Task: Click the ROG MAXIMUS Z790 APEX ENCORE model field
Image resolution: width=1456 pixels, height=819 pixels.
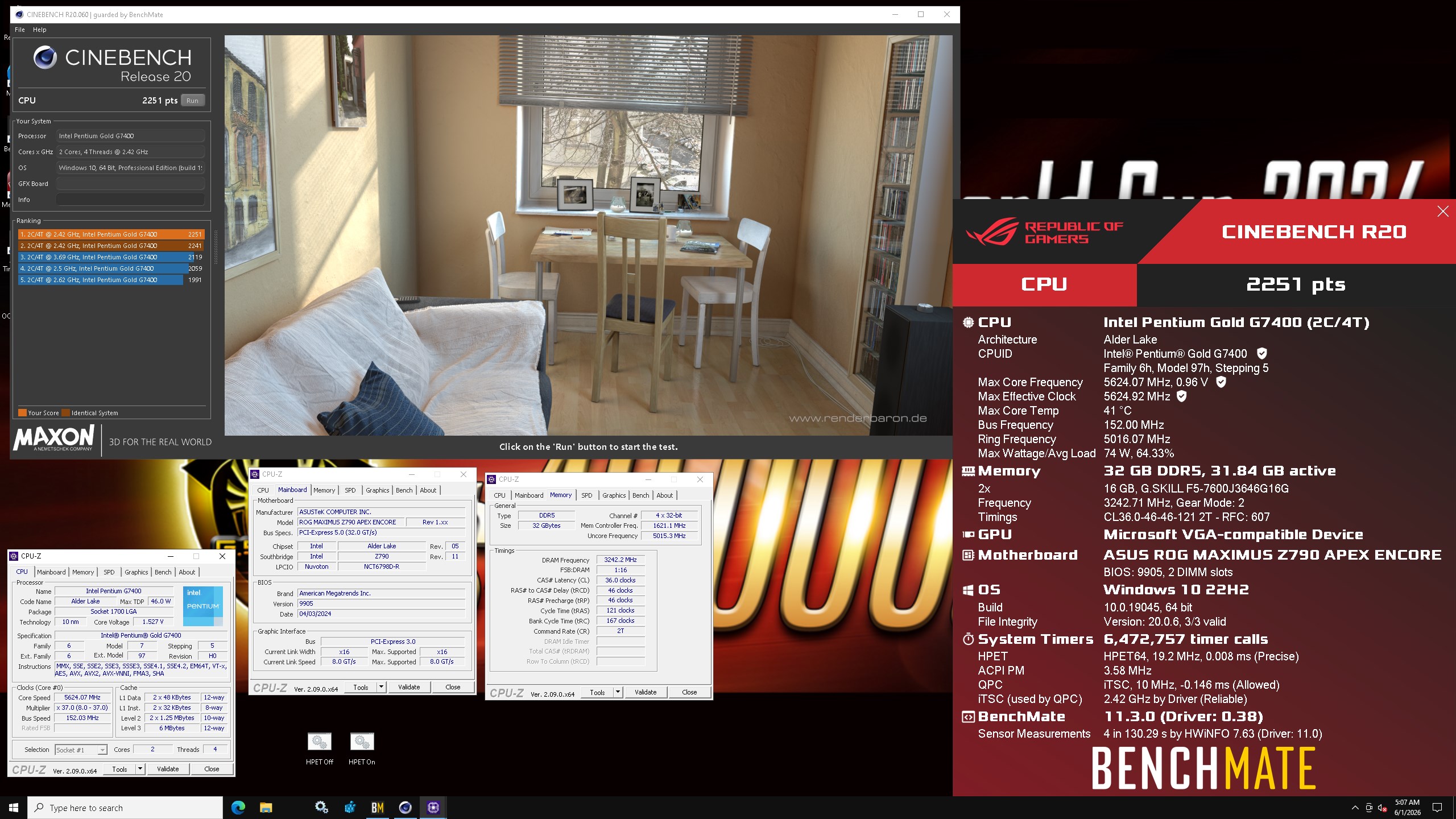Action: pyautogui.click(x=351, y=522)
